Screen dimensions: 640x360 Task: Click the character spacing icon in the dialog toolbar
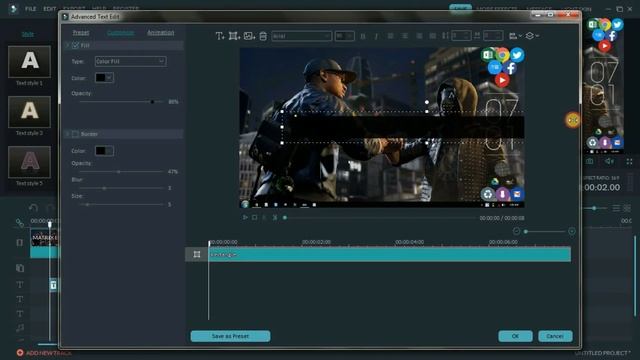(x=477, y=36)
